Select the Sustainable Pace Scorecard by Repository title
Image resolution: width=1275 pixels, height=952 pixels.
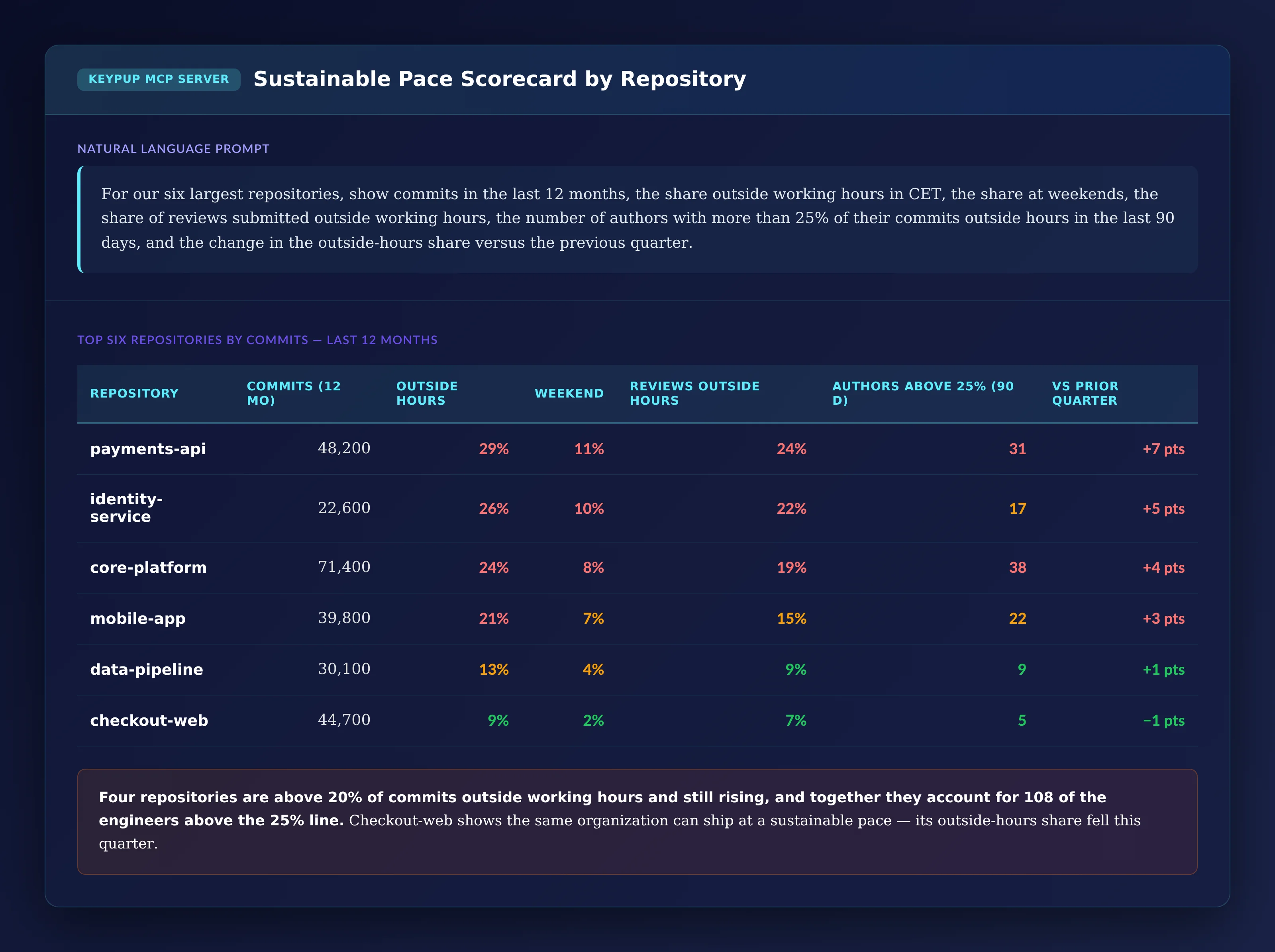(499, 79)
